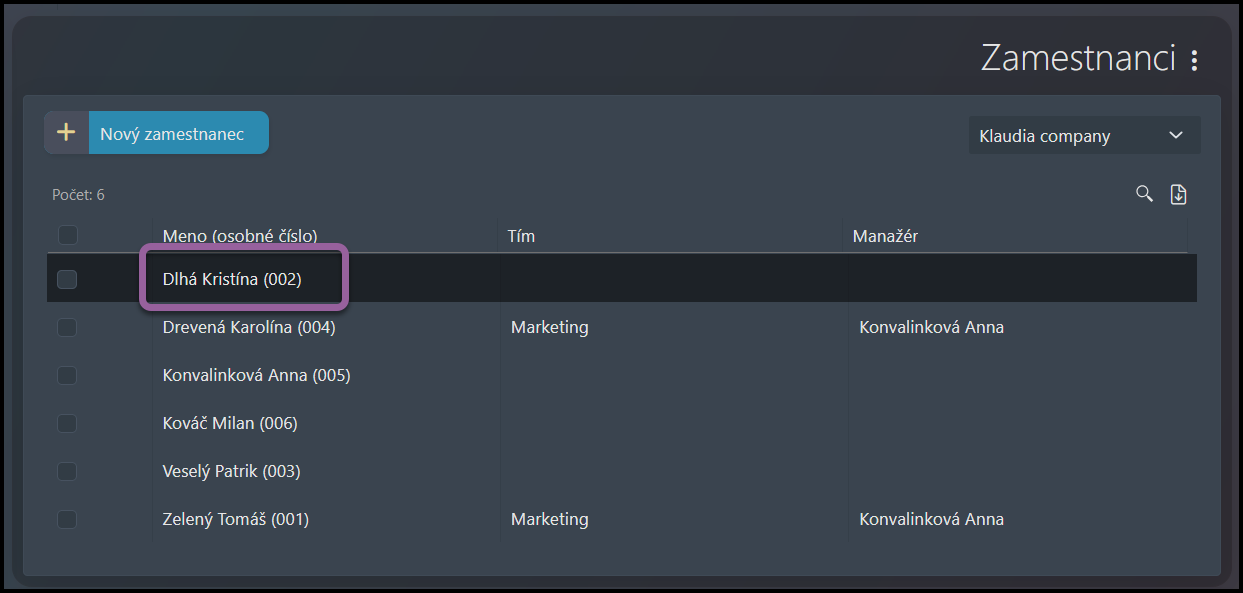The height and width of the screenshot is (593, 1243).
Task: Open employee Dlhá Kristína (002)
Action: click(232, 280)
